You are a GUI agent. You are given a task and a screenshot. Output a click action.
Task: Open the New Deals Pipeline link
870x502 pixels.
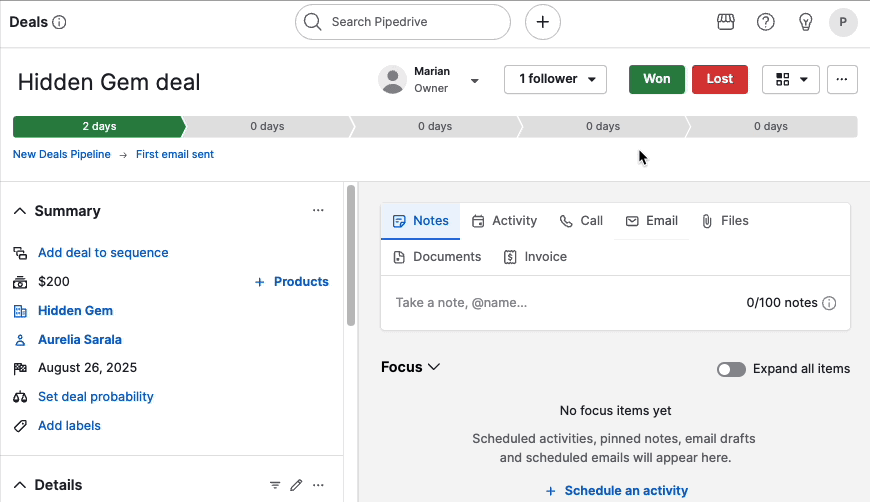62,154
